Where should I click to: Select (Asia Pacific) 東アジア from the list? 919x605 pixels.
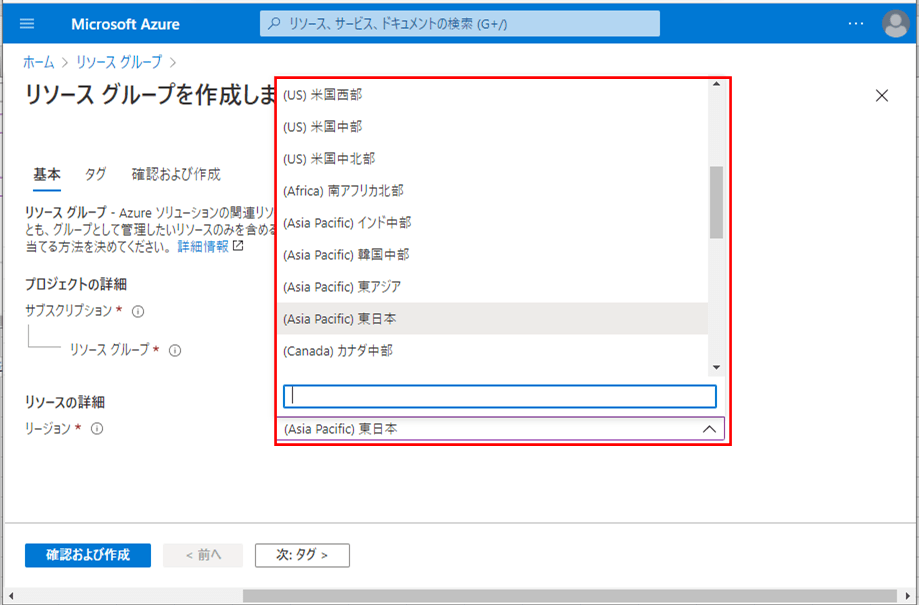click(343, 287)
